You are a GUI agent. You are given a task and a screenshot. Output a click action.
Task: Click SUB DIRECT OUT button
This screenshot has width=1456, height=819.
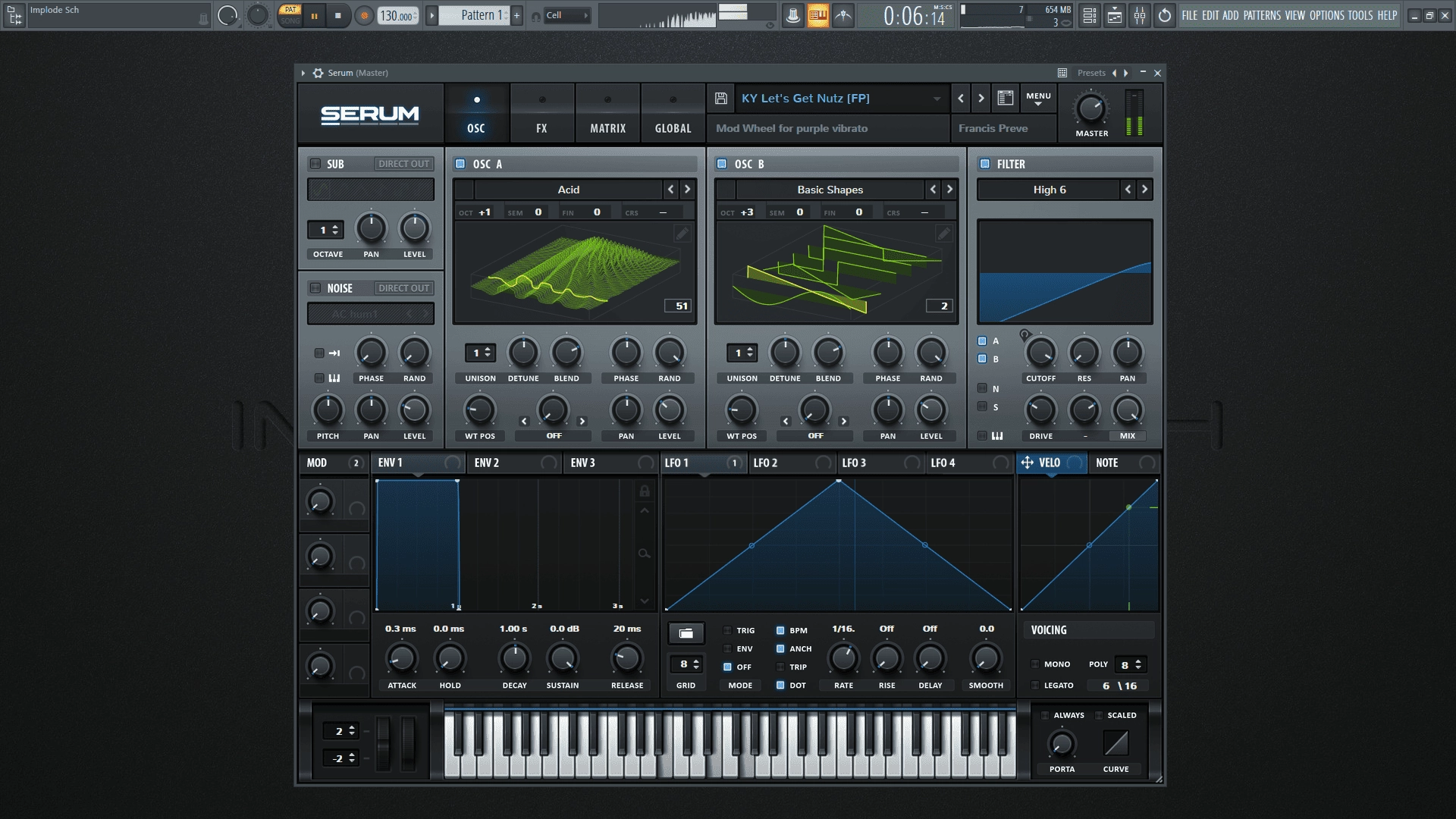tap(404, 164)
